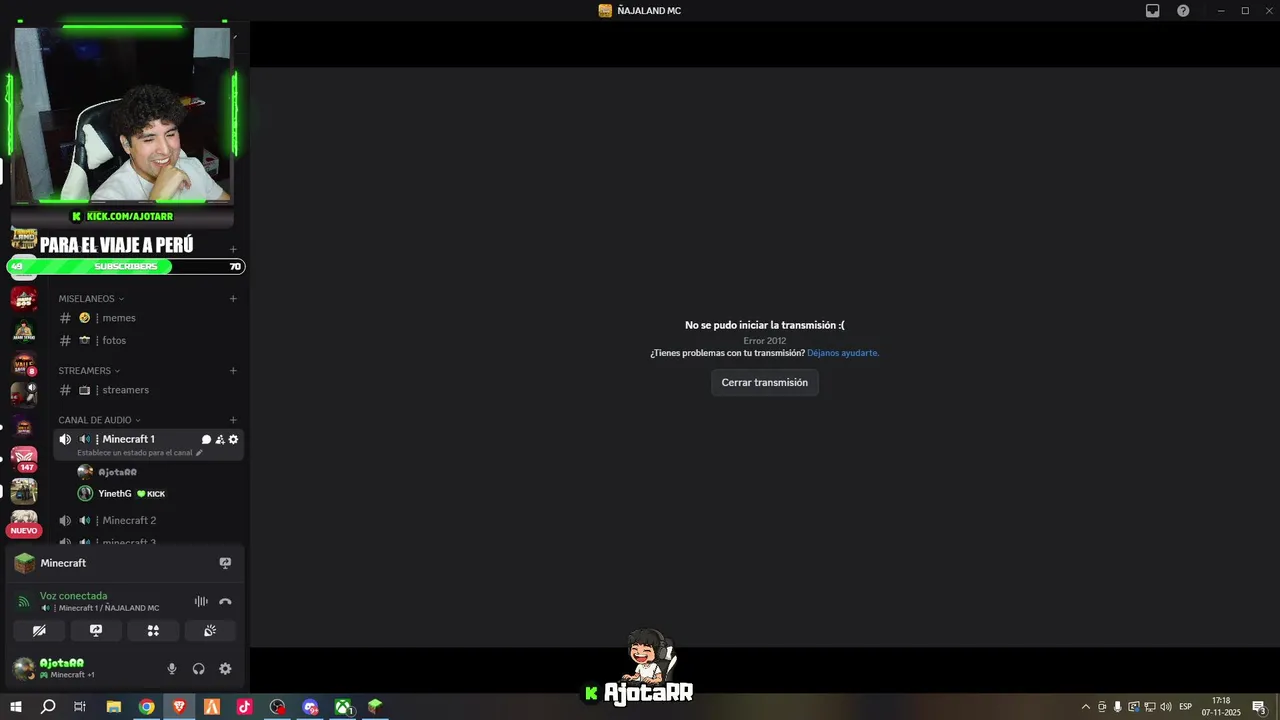The height and width of the screenshot is (720, 1280).
Task: Open activities launcher button
Action: (153, 631)
